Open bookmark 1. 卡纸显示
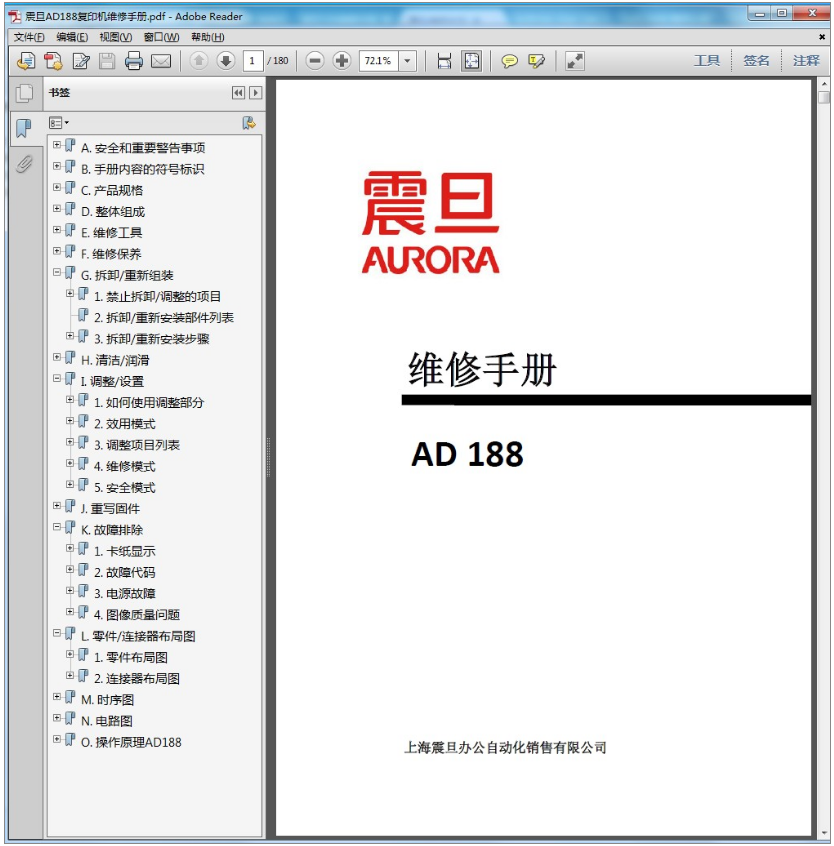 (x=125, y=551)
